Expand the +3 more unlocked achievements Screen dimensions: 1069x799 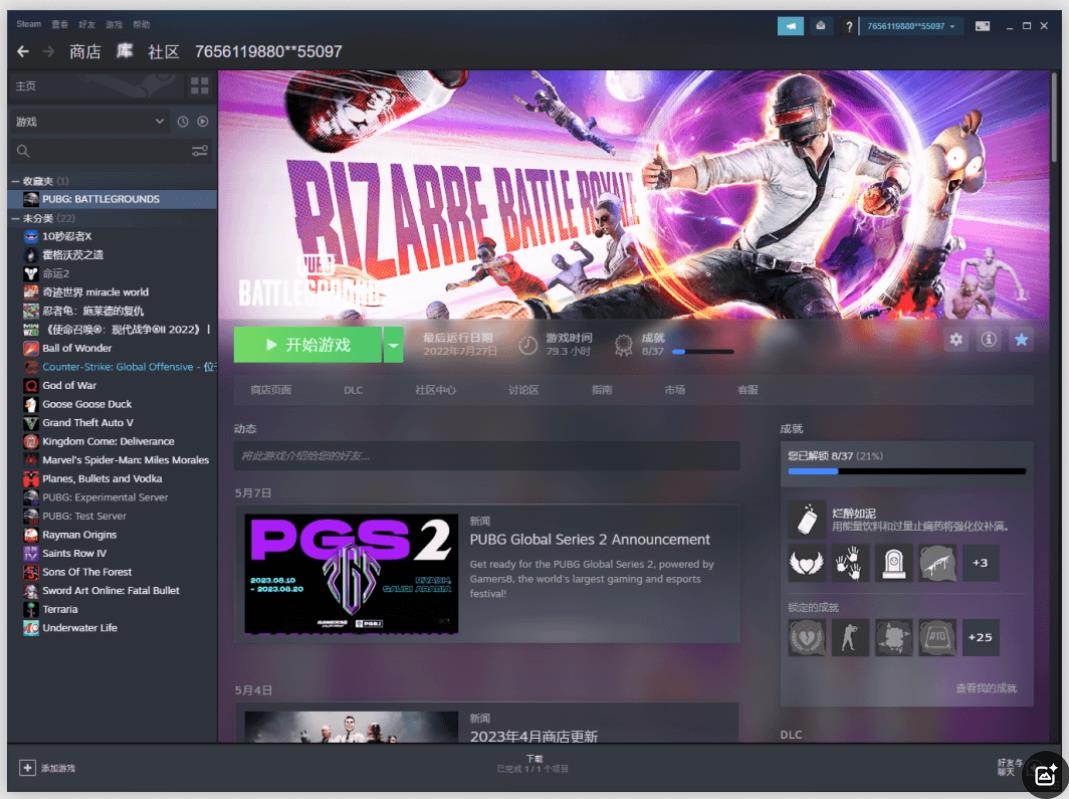point(980,563)
